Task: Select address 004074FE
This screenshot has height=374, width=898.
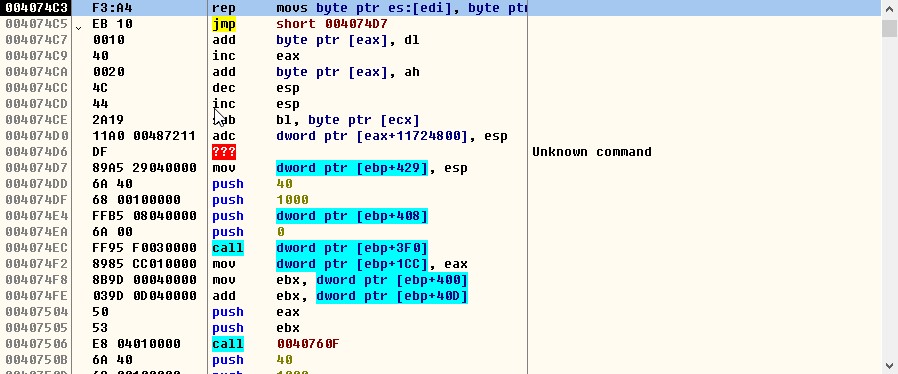Action: coord(36,296)
